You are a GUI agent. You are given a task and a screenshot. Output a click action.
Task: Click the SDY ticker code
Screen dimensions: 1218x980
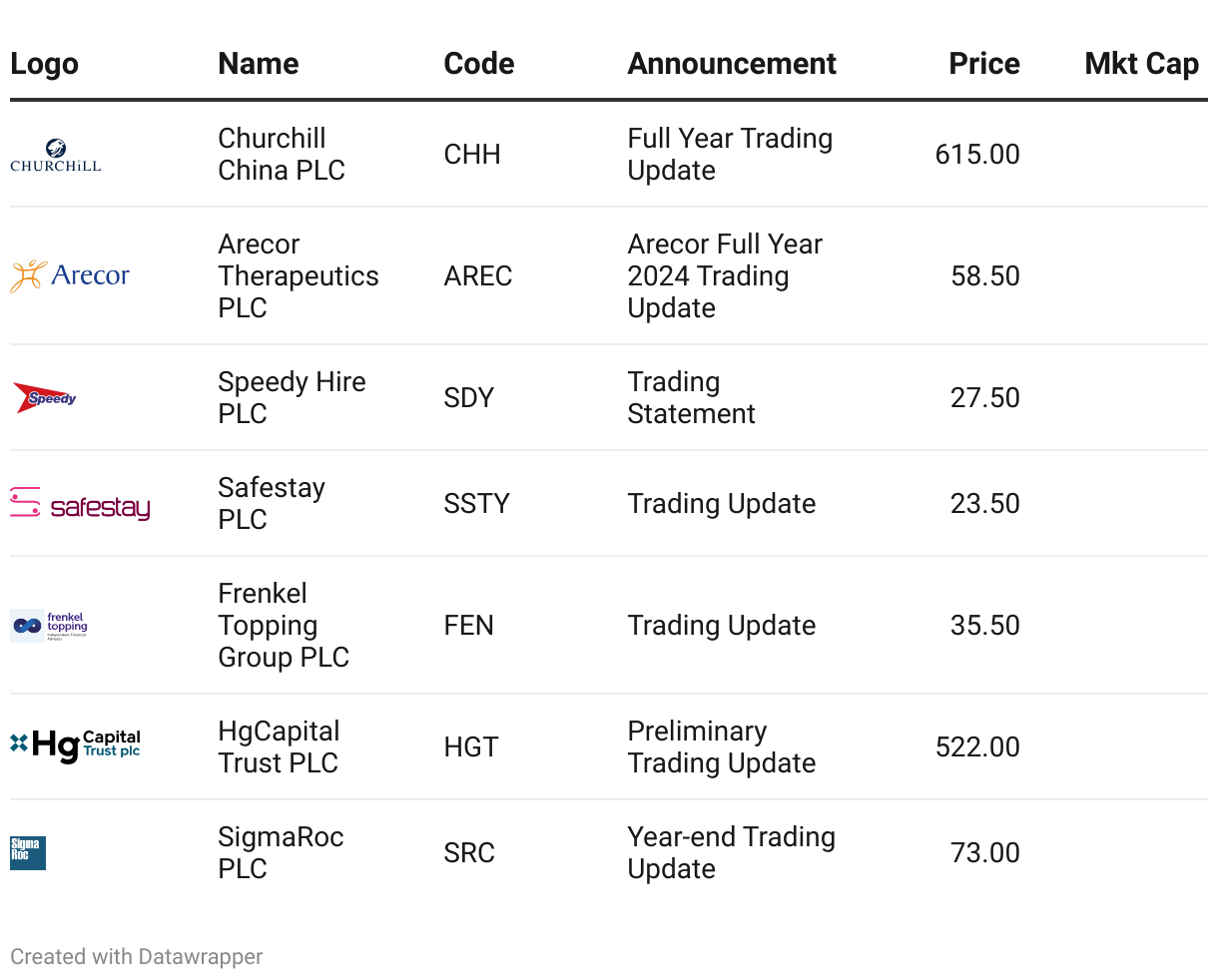pos(469,398)
